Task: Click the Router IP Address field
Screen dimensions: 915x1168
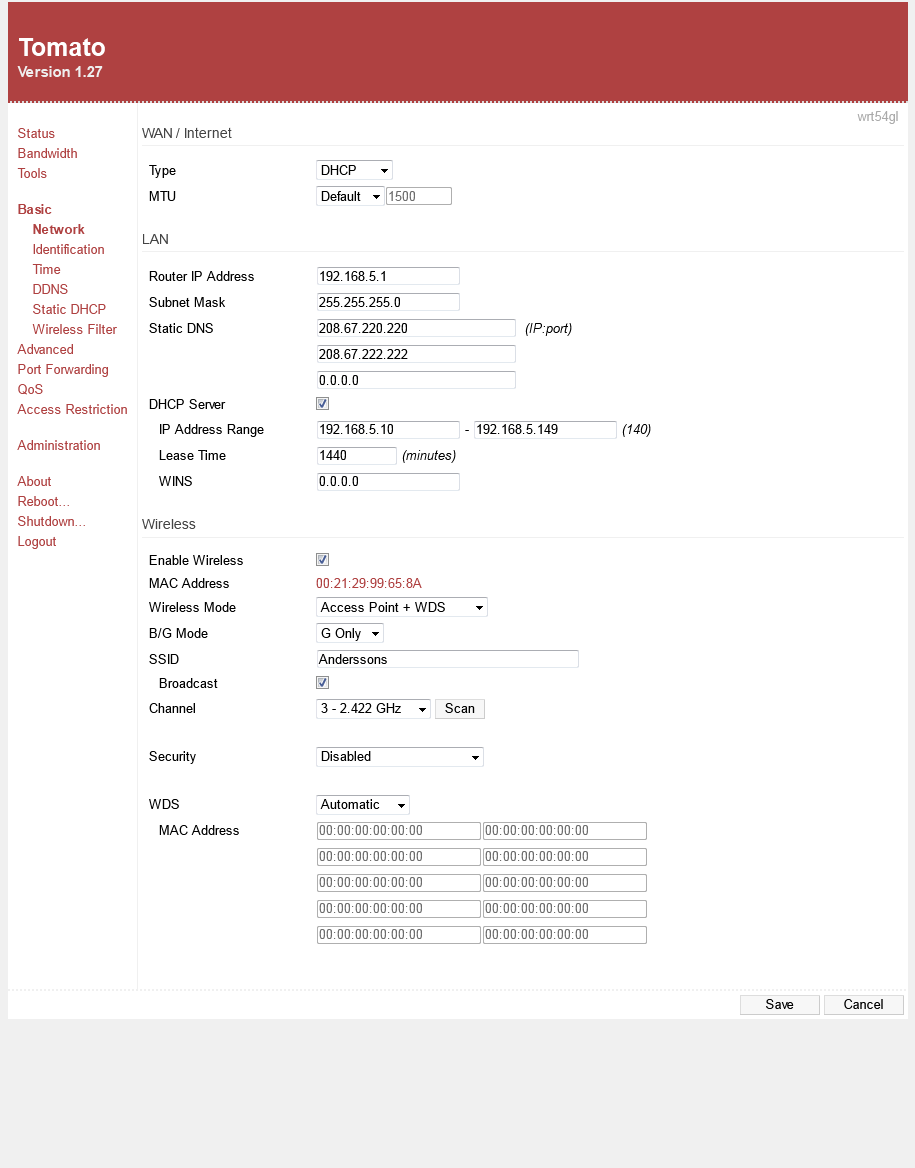Action: pos(388,277)
